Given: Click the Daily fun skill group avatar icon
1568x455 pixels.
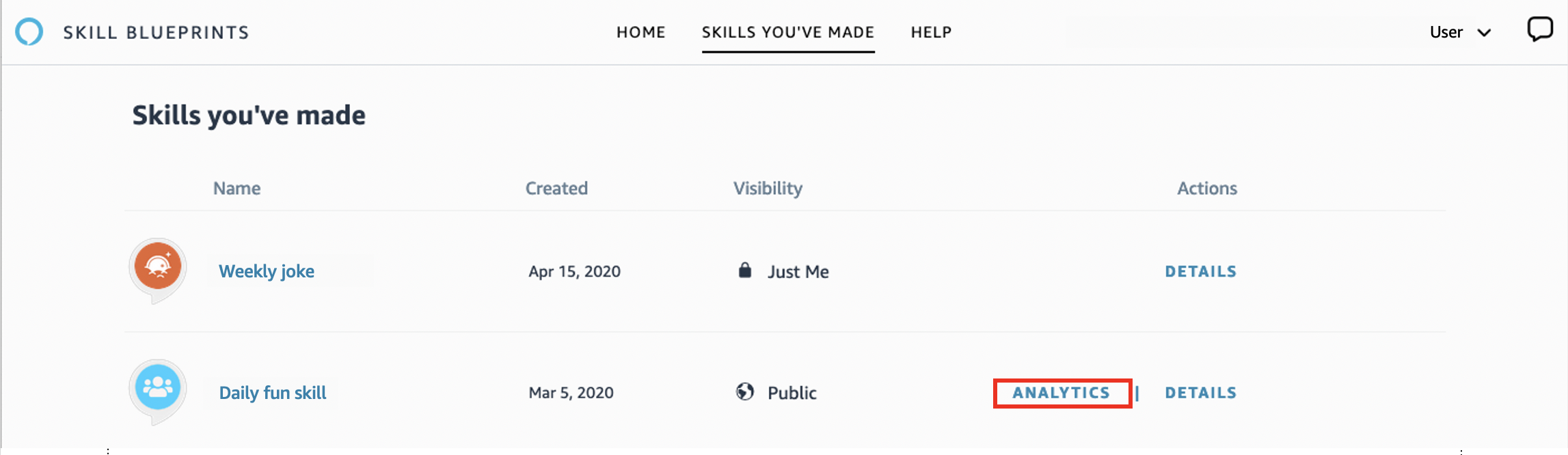Looking at the screenshot, I should point(157,389).
